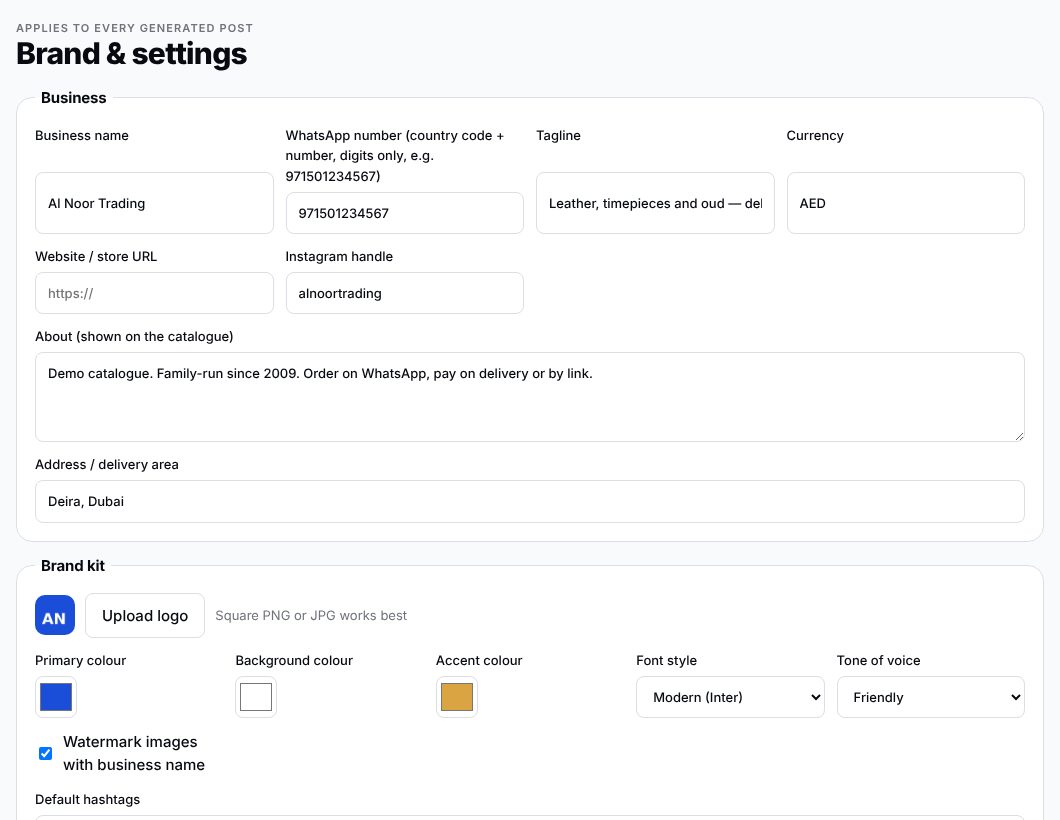Edit the Address / delivery area field

(530, 502)
